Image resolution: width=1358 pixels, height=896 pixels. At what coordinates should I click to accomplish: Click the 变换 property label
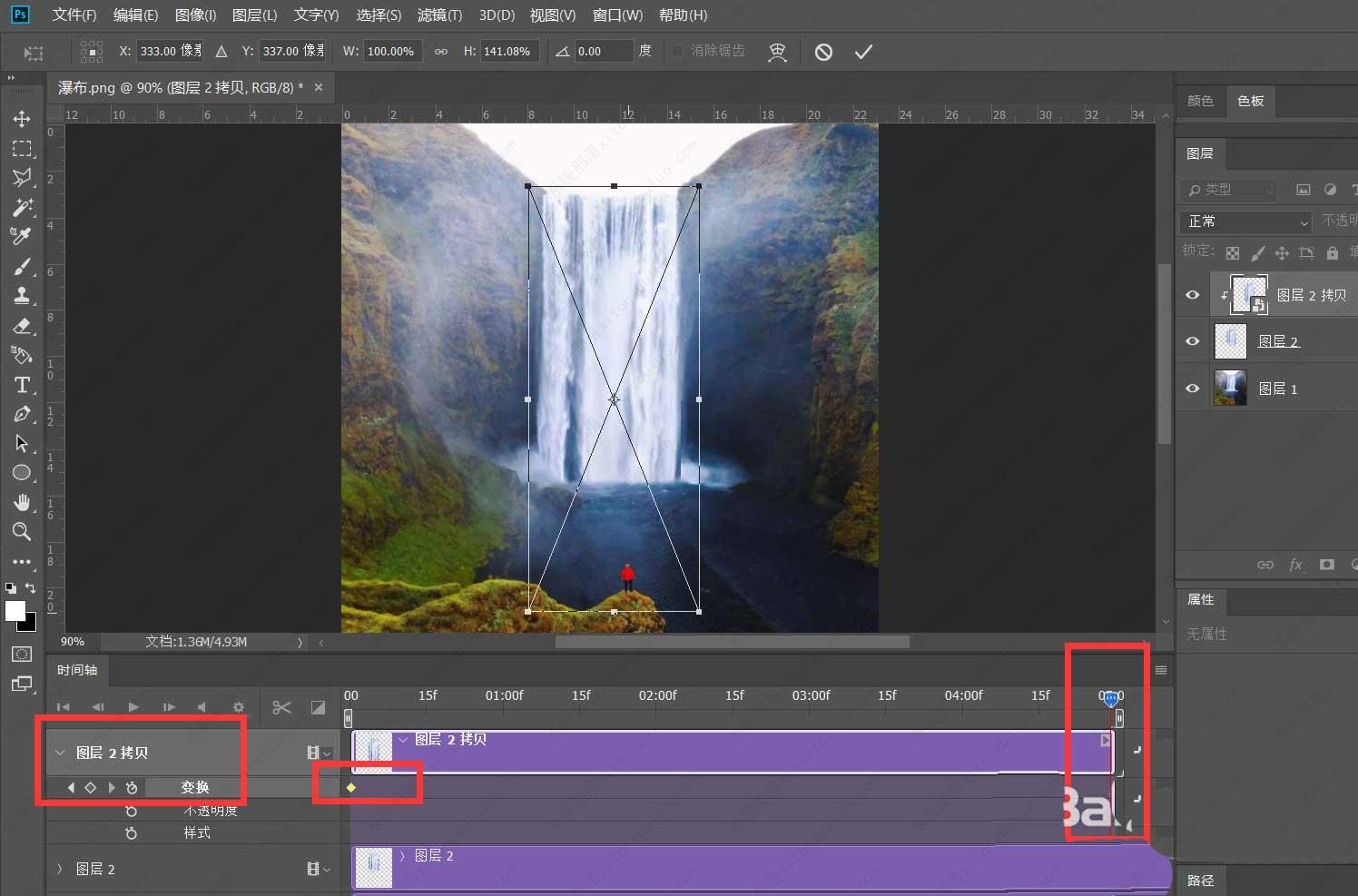coord(195,787)
